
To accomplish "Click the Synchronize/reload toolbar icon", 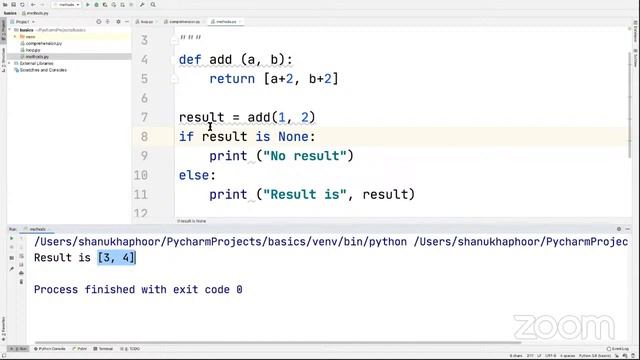I will tap(22, 4).
